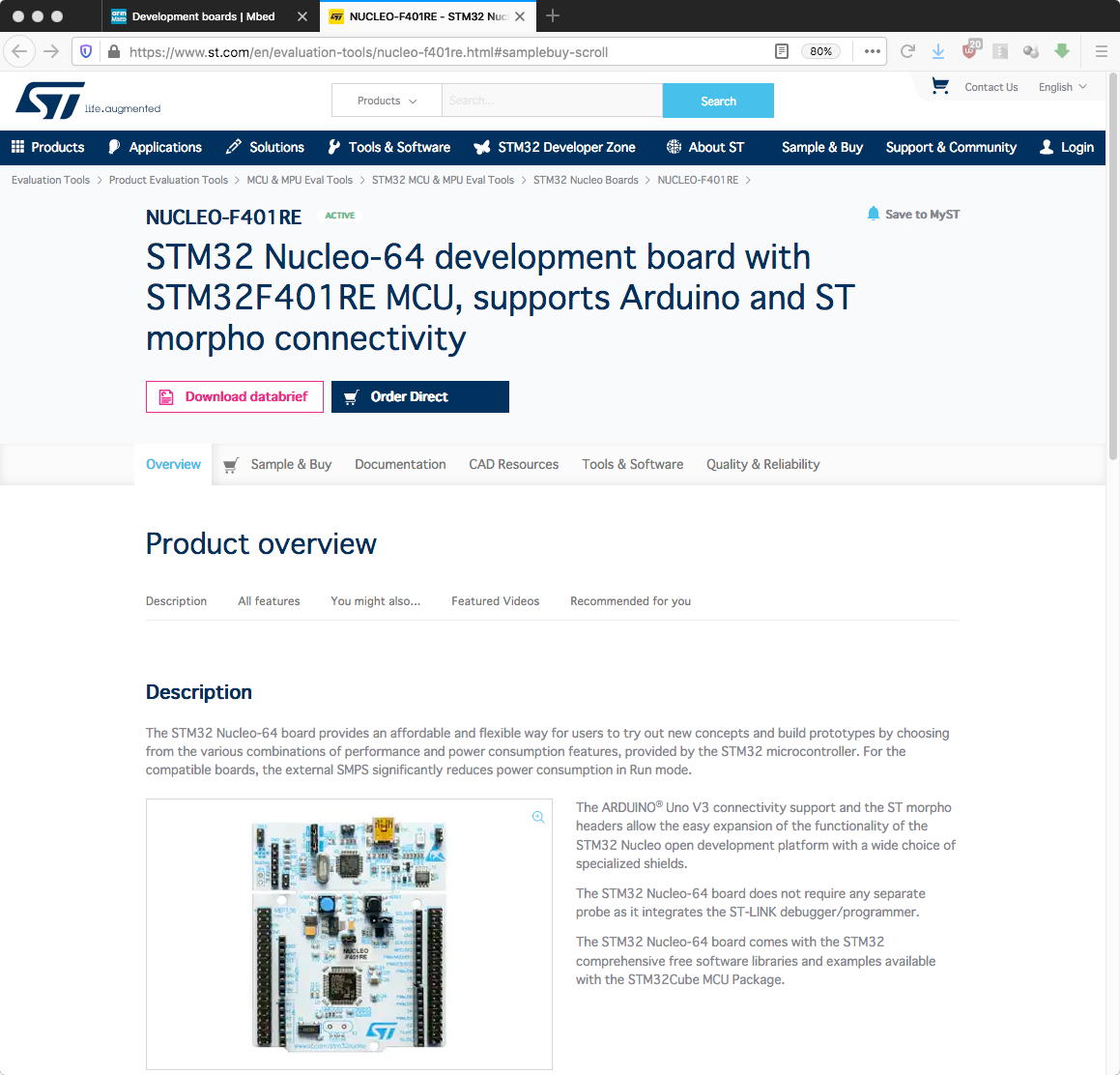Open the downloads arrow icon

[x=938, y=51]
